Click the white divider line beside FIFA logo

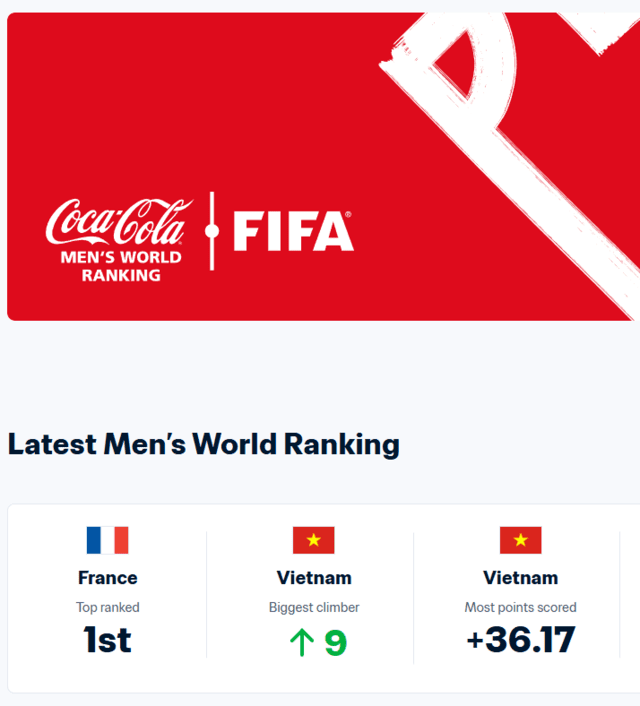pos(211,231)
